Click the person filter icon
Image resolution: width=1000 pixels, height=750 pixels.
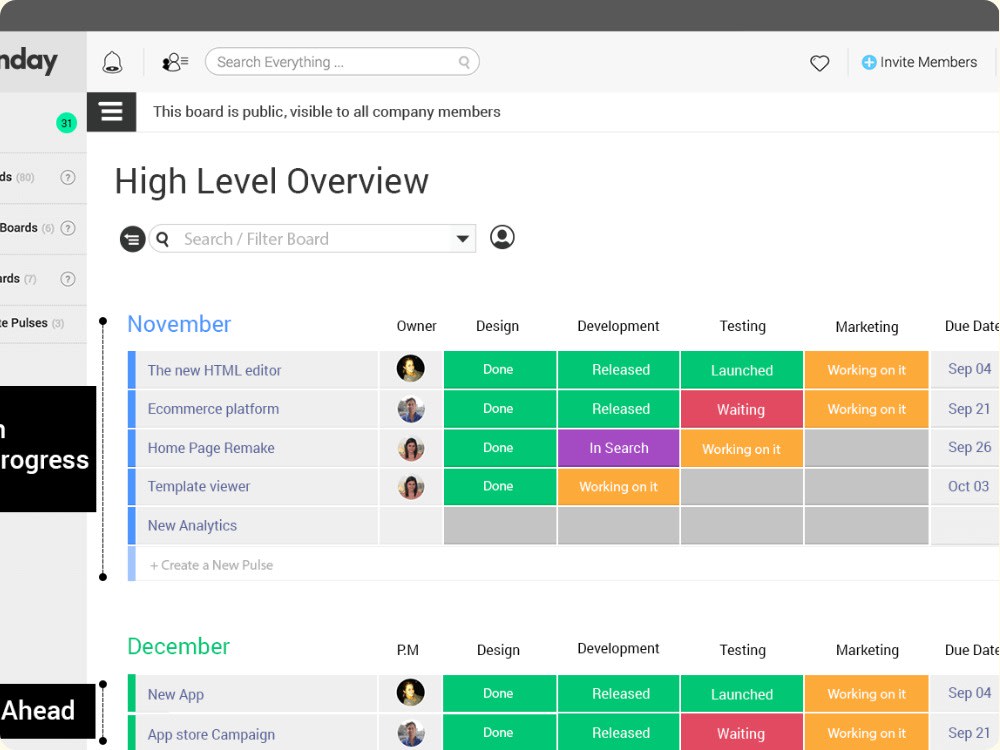[x=502, y=237]
